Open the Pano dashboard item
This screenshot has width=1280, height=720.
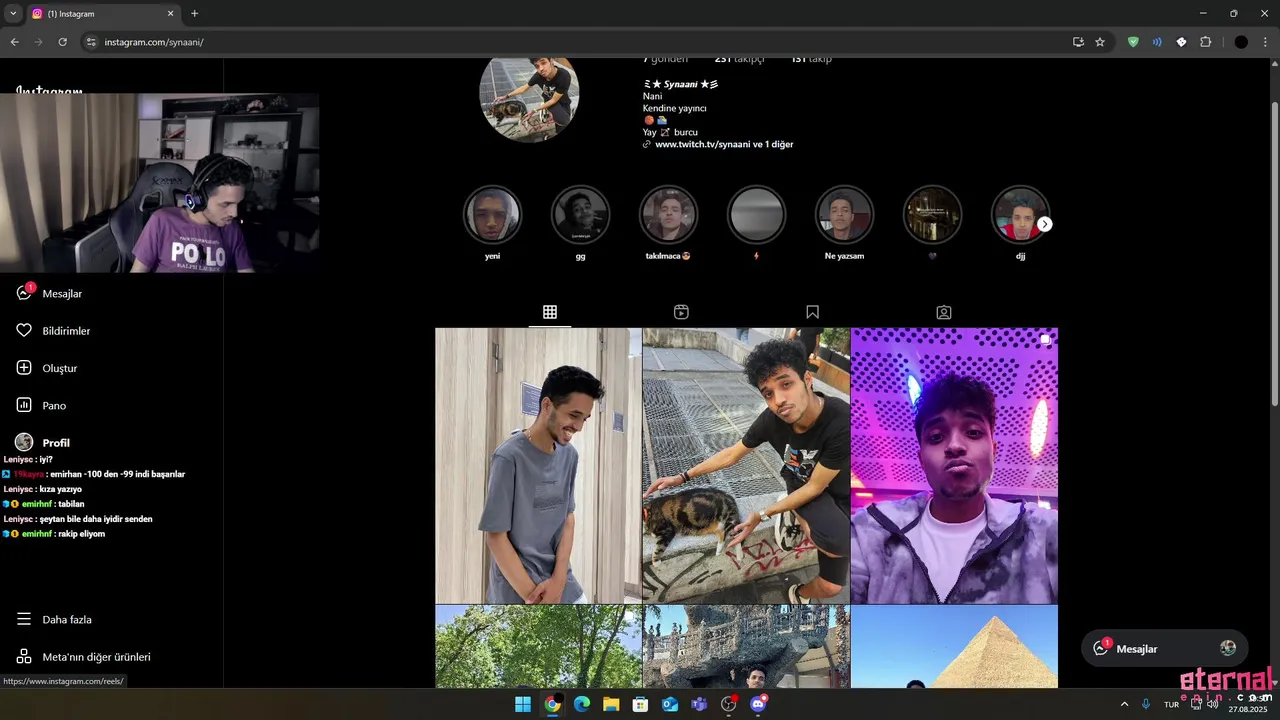tap(41, 405)
